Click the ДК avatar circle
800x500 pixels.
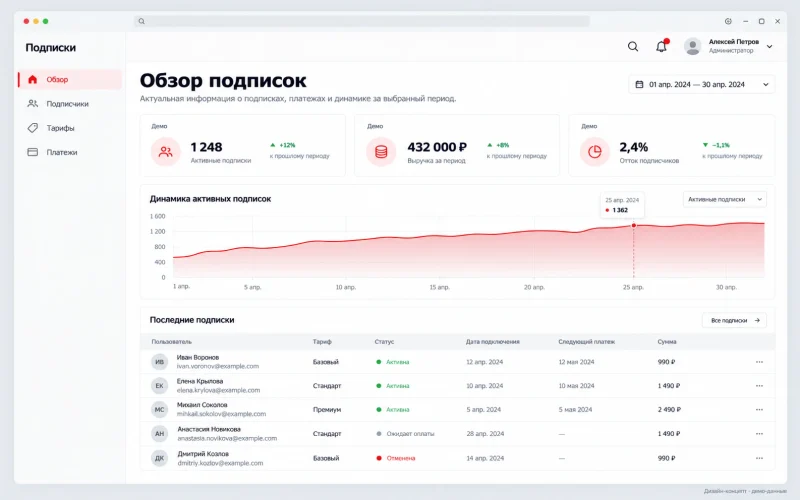pos(160,458)
